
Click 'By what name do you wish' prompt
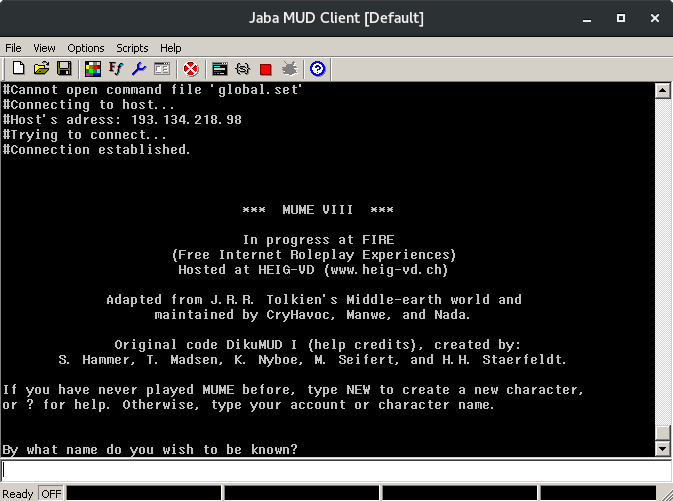click(150, 449)
